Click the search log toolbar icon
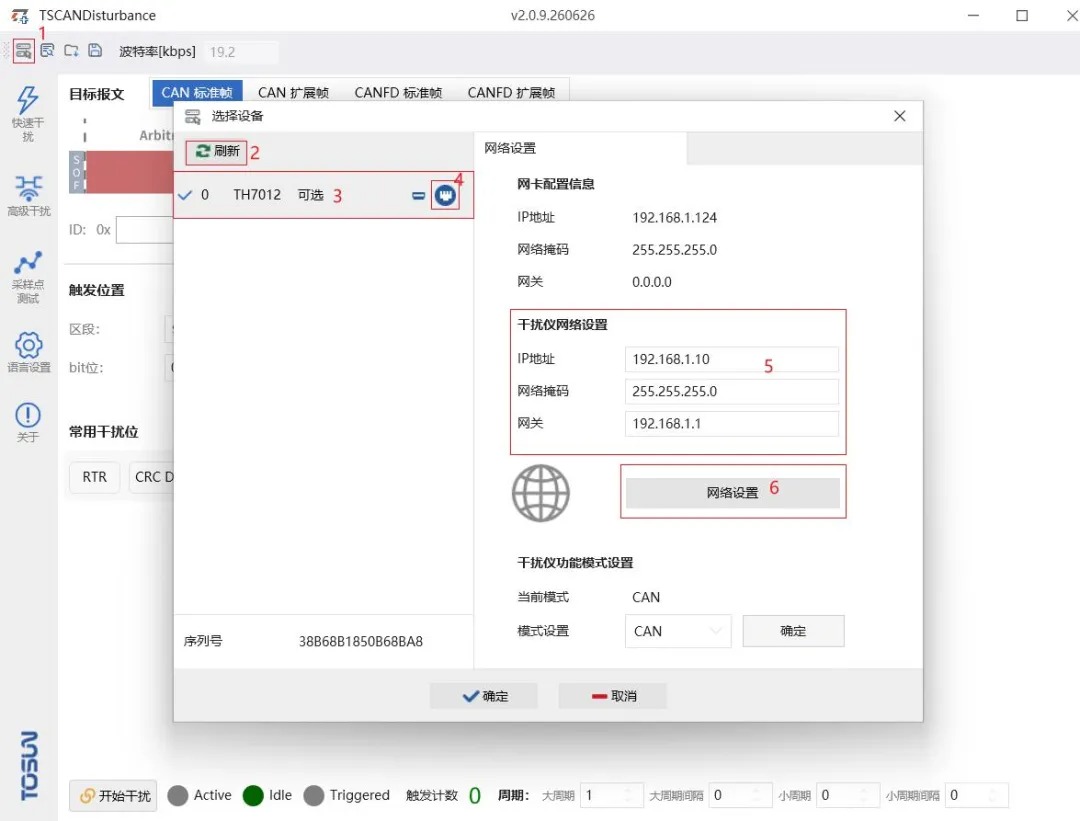1080x821 pixels. pos(47,50)
